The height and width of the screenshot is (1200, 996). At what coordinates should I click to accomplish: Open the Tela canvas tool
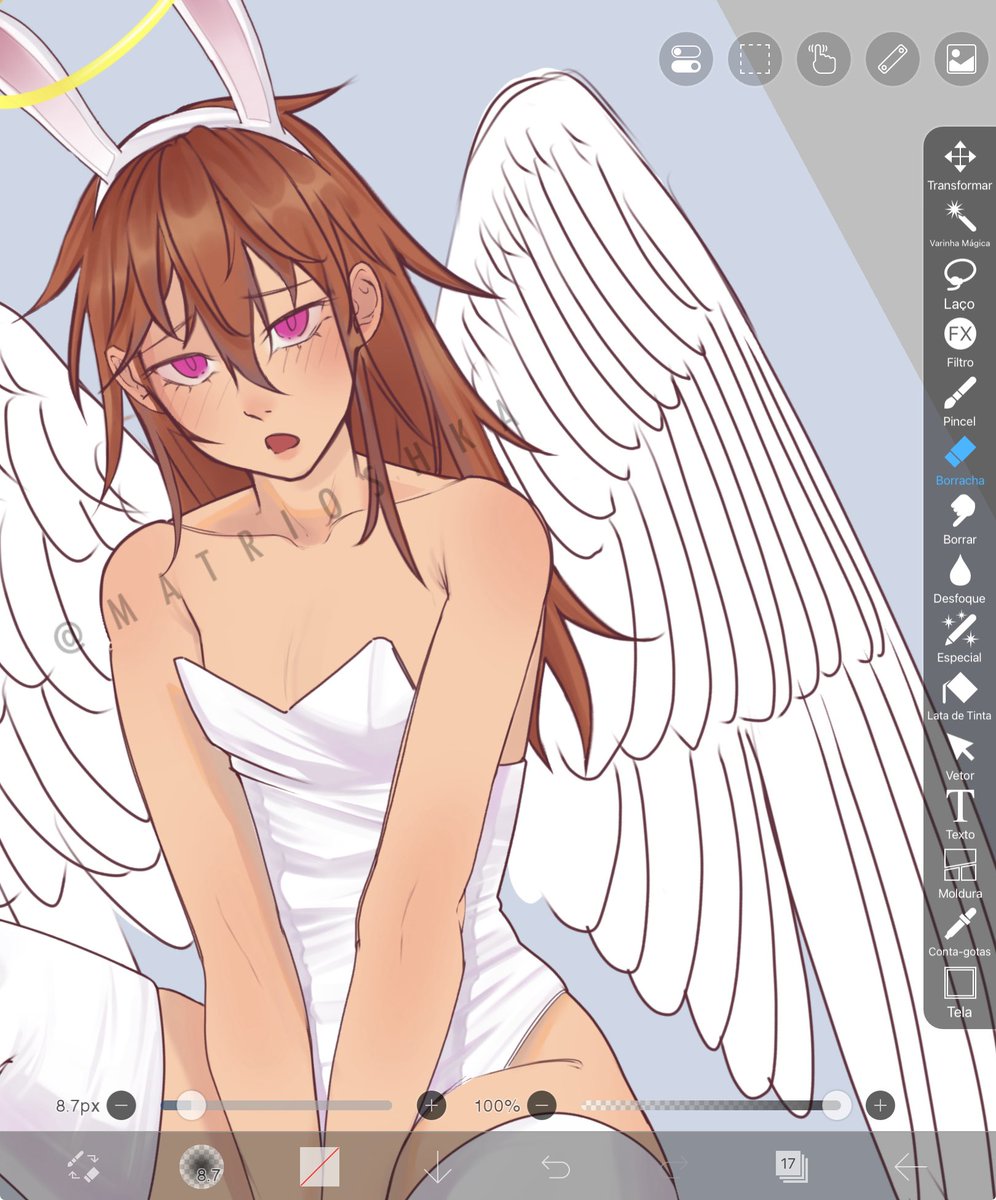[960, 992]
